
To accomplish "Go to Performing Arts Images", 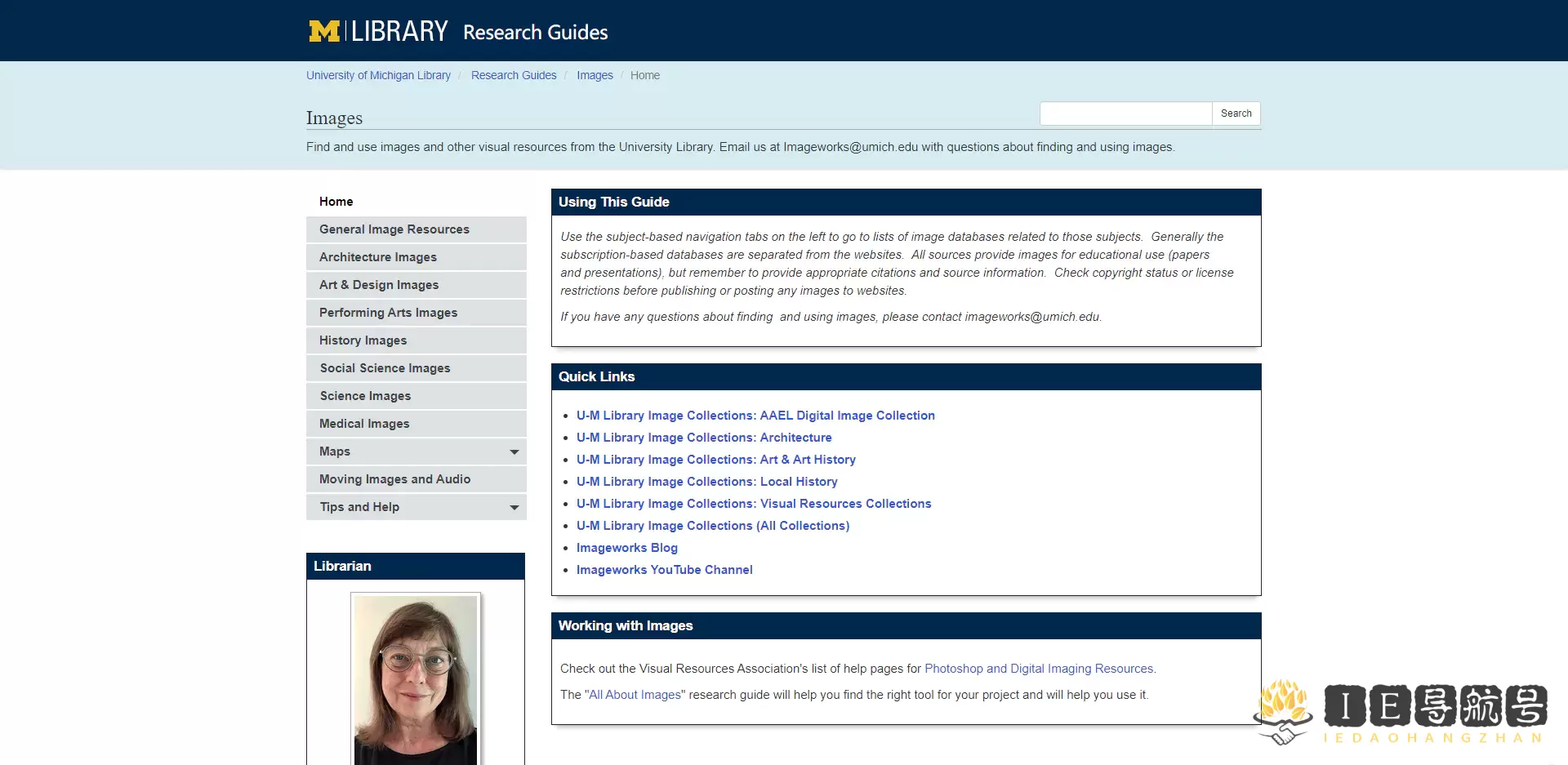I will (416, 313).
